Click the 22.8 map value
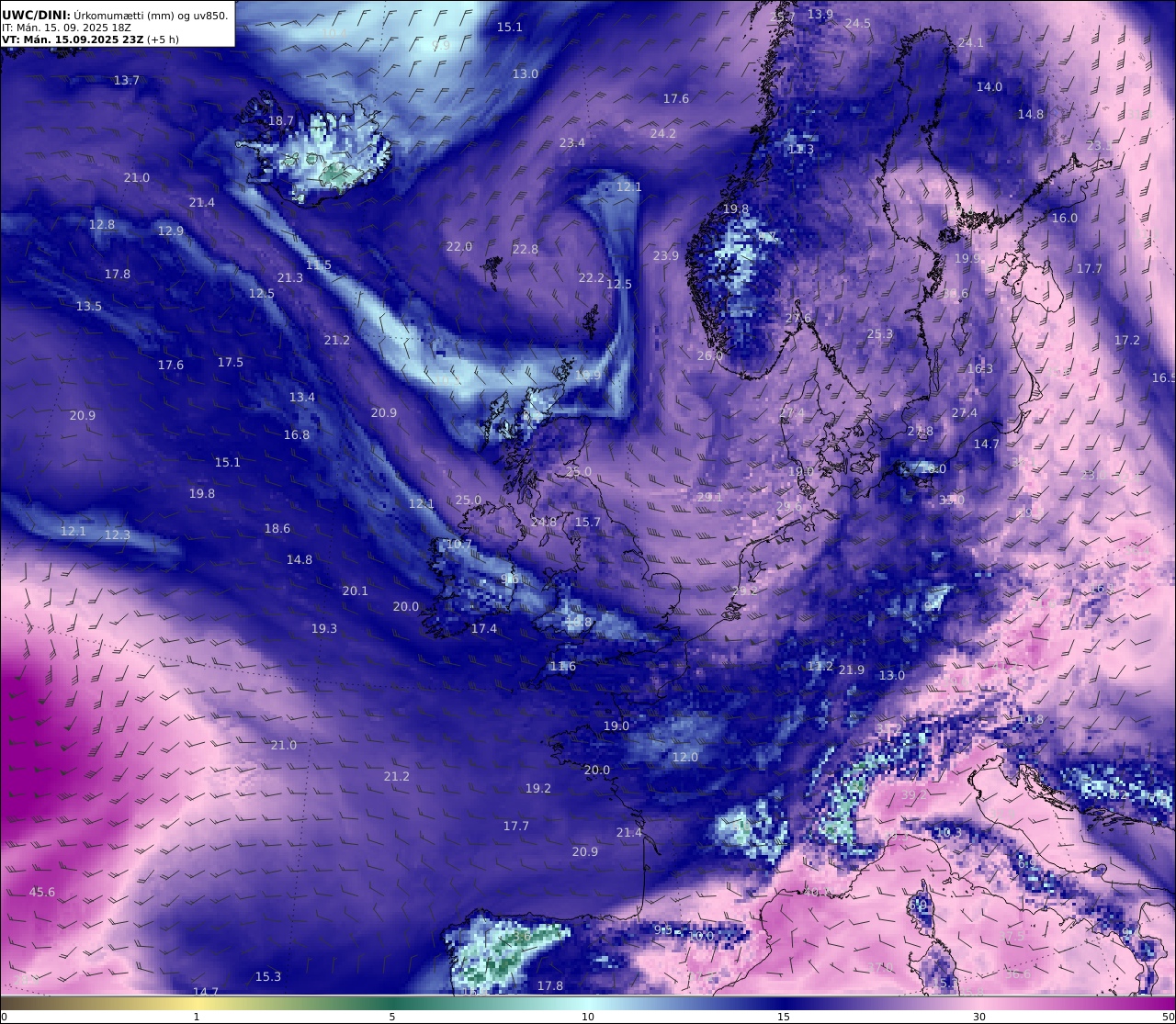Screen dimensions: 1176x1024 point(526,249)
